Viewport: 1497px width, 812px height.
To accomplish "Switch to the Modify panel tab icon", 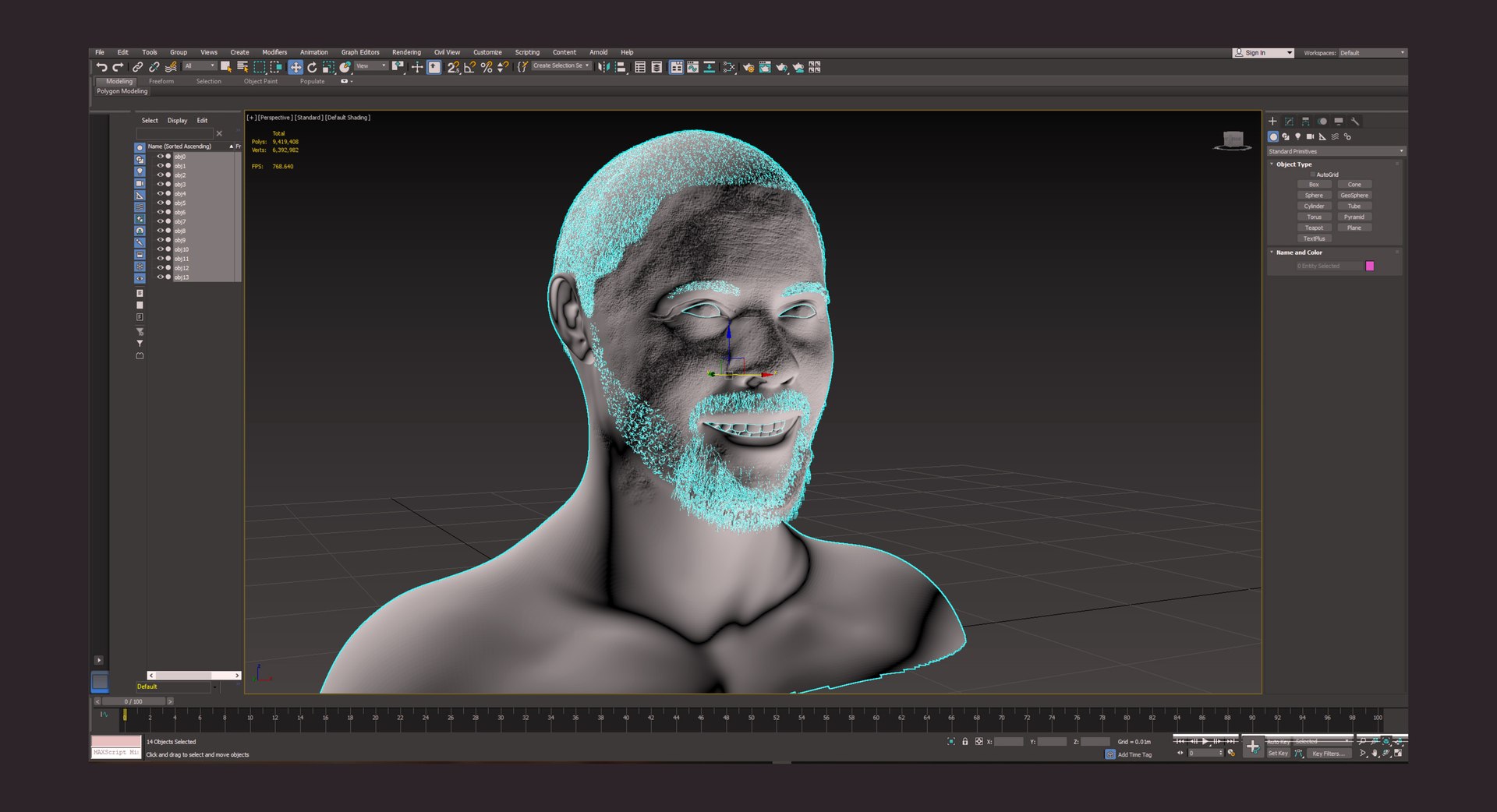I will click(1289, 121).
